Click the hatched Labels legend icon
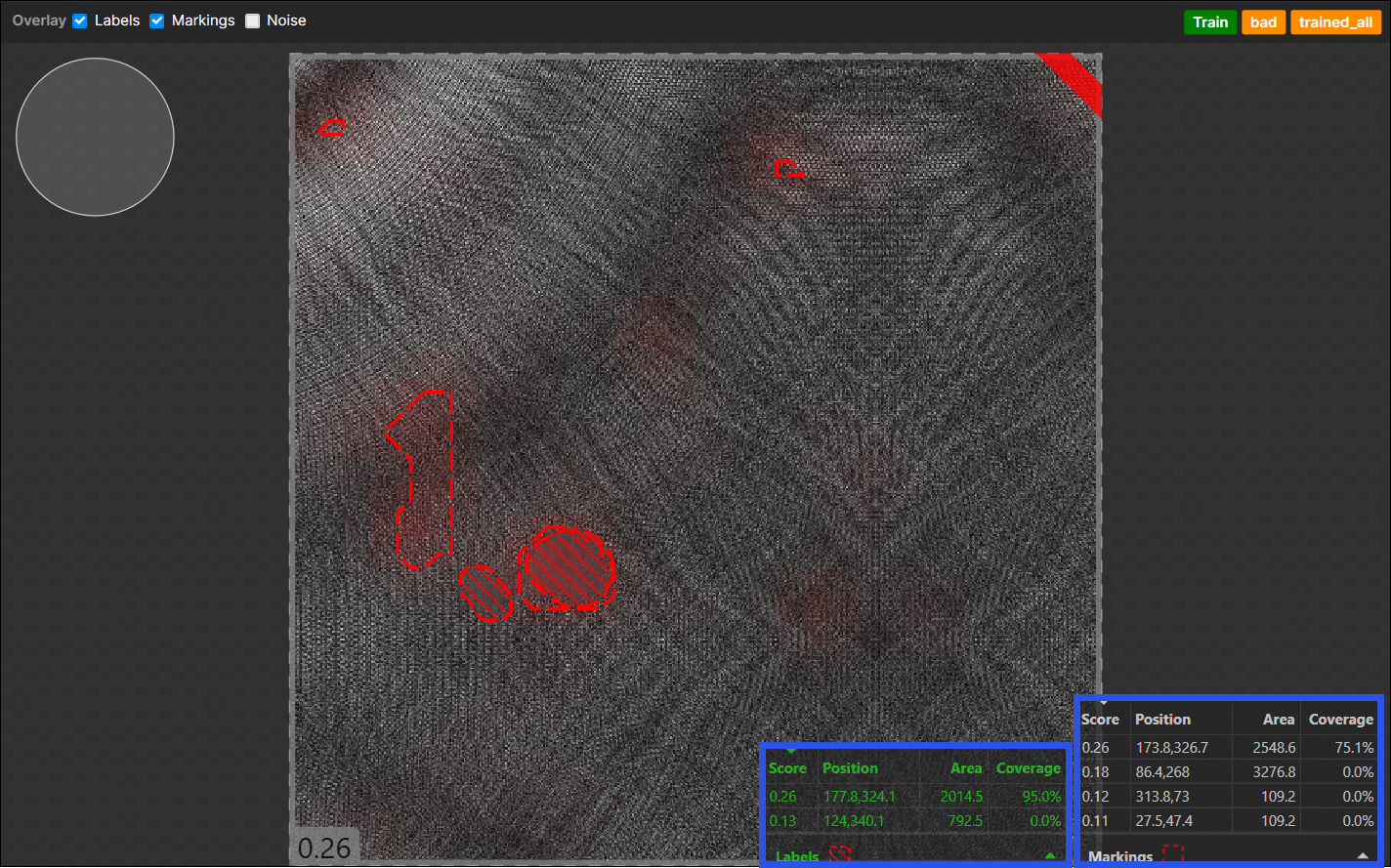The height and width of the screenshot is (868, 1391). point(840,855)
